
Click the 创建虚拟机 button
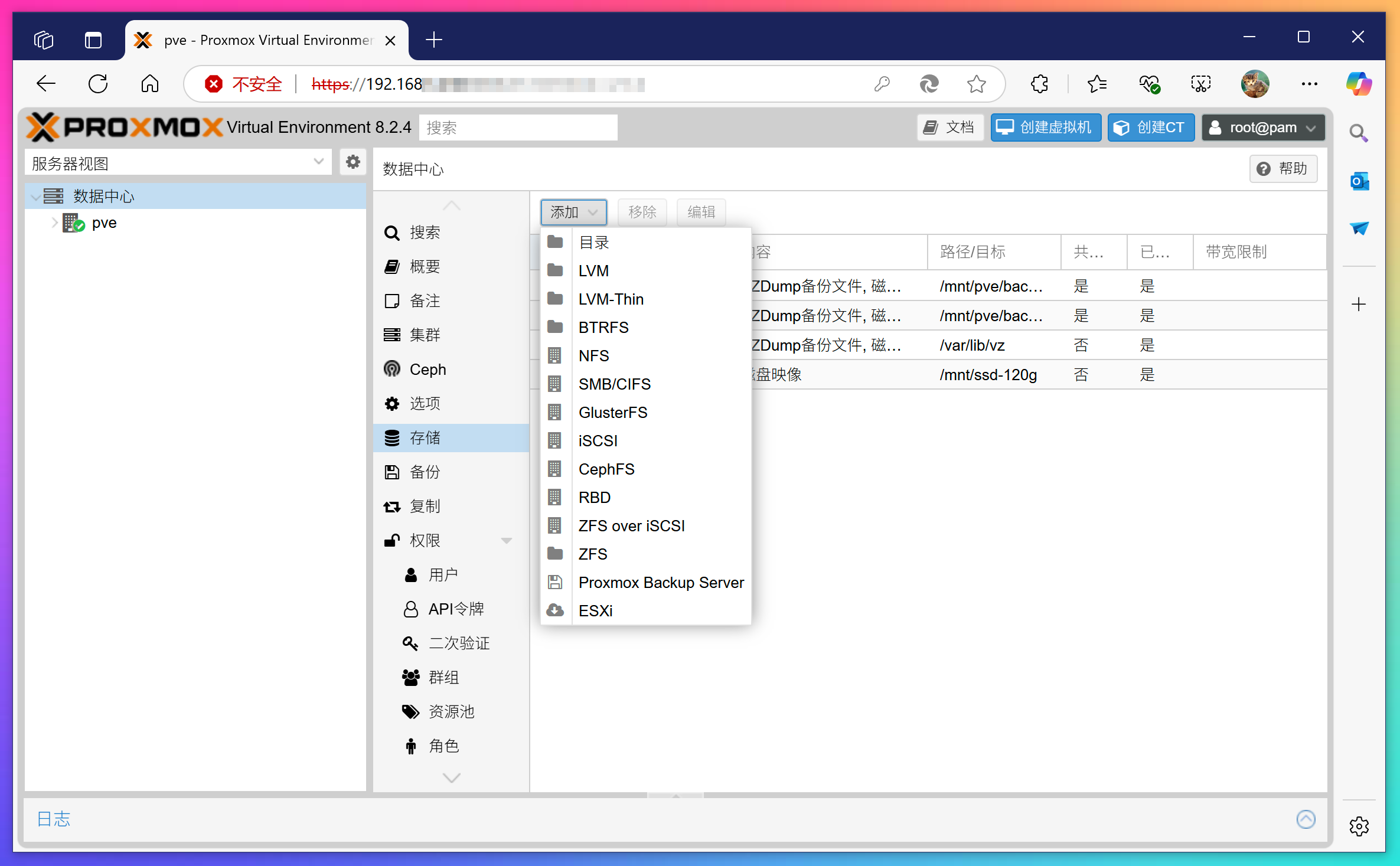(x=1045, y=128)
